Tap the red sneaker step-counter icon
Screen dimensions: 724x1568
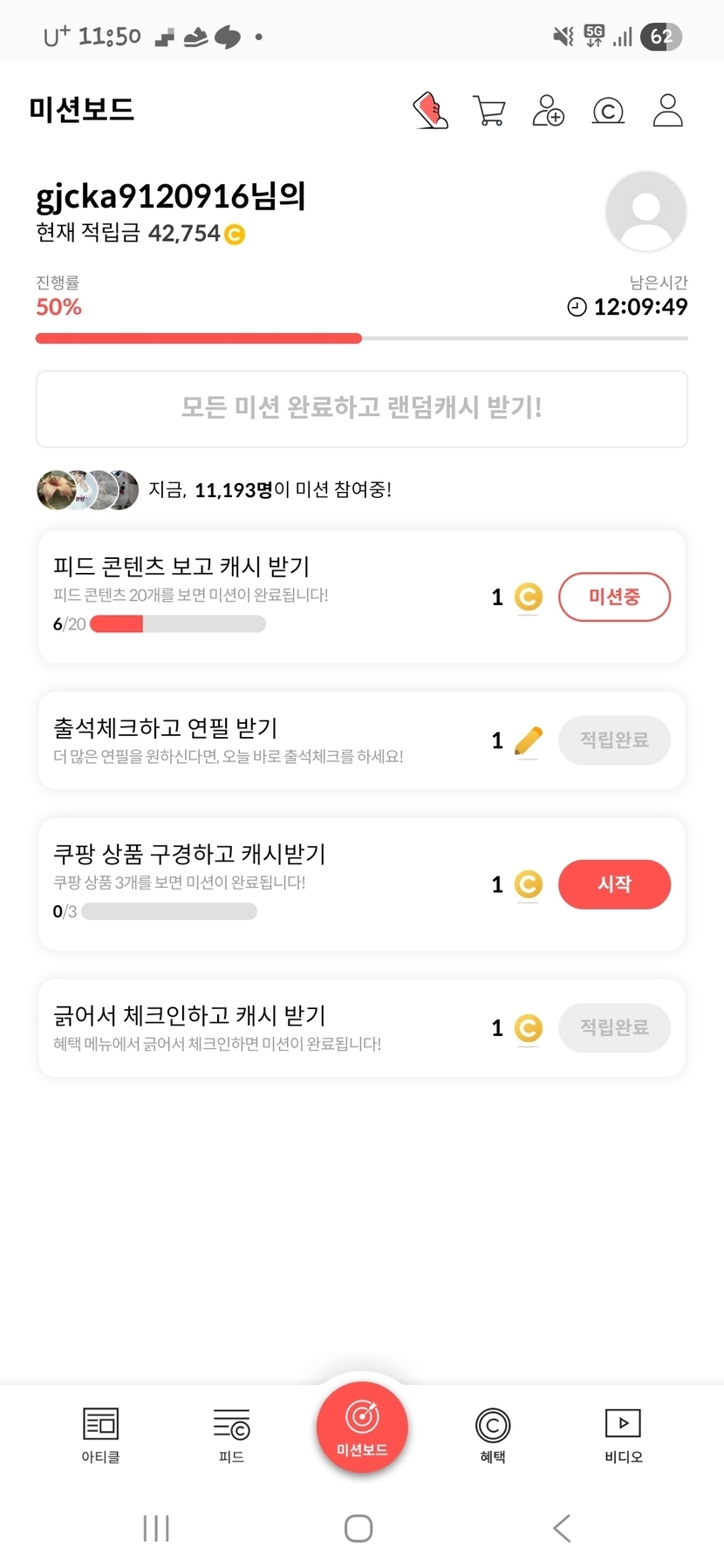430,111
